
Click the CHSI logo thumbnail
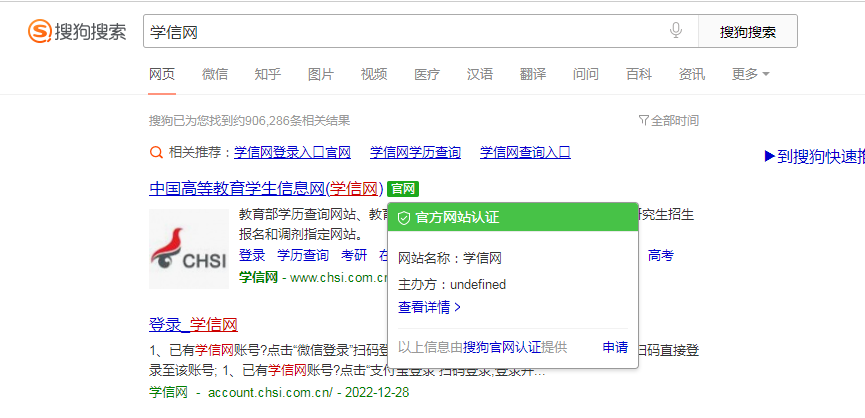pos(189,249)
